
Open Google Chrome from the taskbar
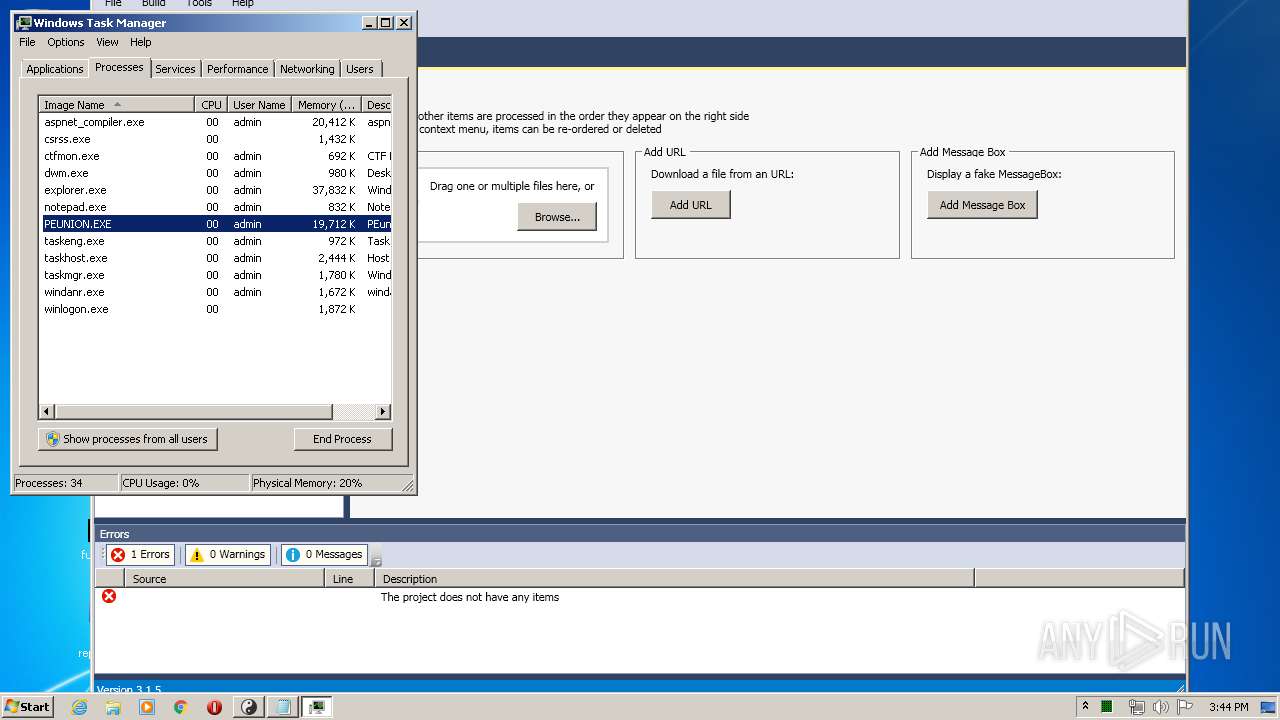181,707
